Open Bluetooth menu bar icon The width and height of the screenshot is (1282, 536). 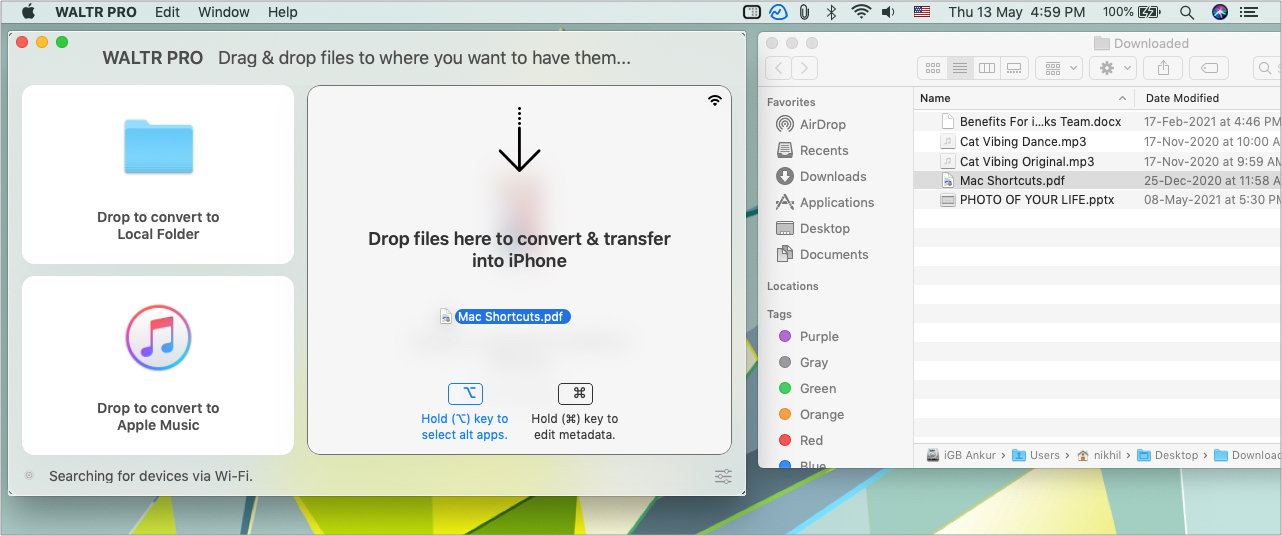[830, 12]
